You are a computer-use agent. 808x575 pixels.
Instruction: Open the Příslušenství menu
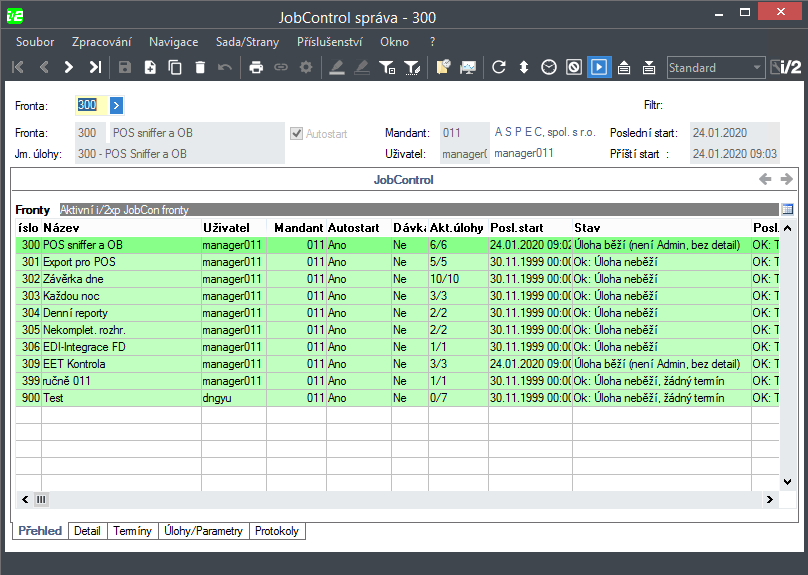(x=330, y=42)
